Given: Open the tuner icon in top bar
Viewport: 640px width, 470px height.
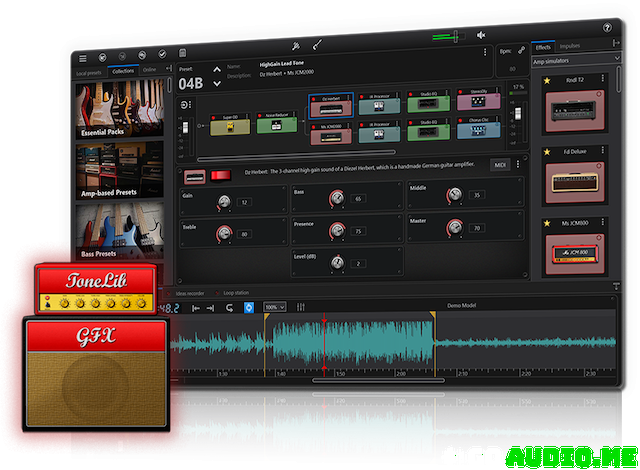Looking at the screenshot, I should tap(296, 46).
